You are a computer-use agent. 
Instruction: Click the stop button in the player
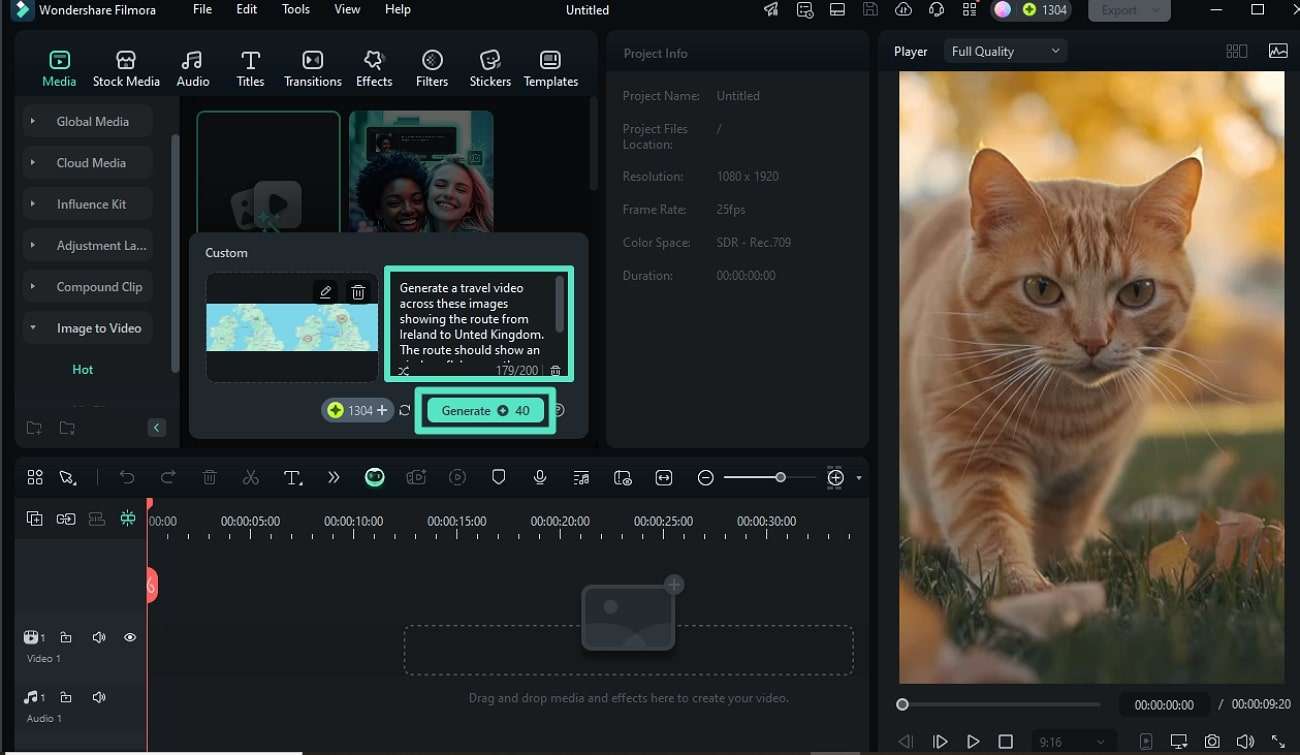(x=1006, y=742)
